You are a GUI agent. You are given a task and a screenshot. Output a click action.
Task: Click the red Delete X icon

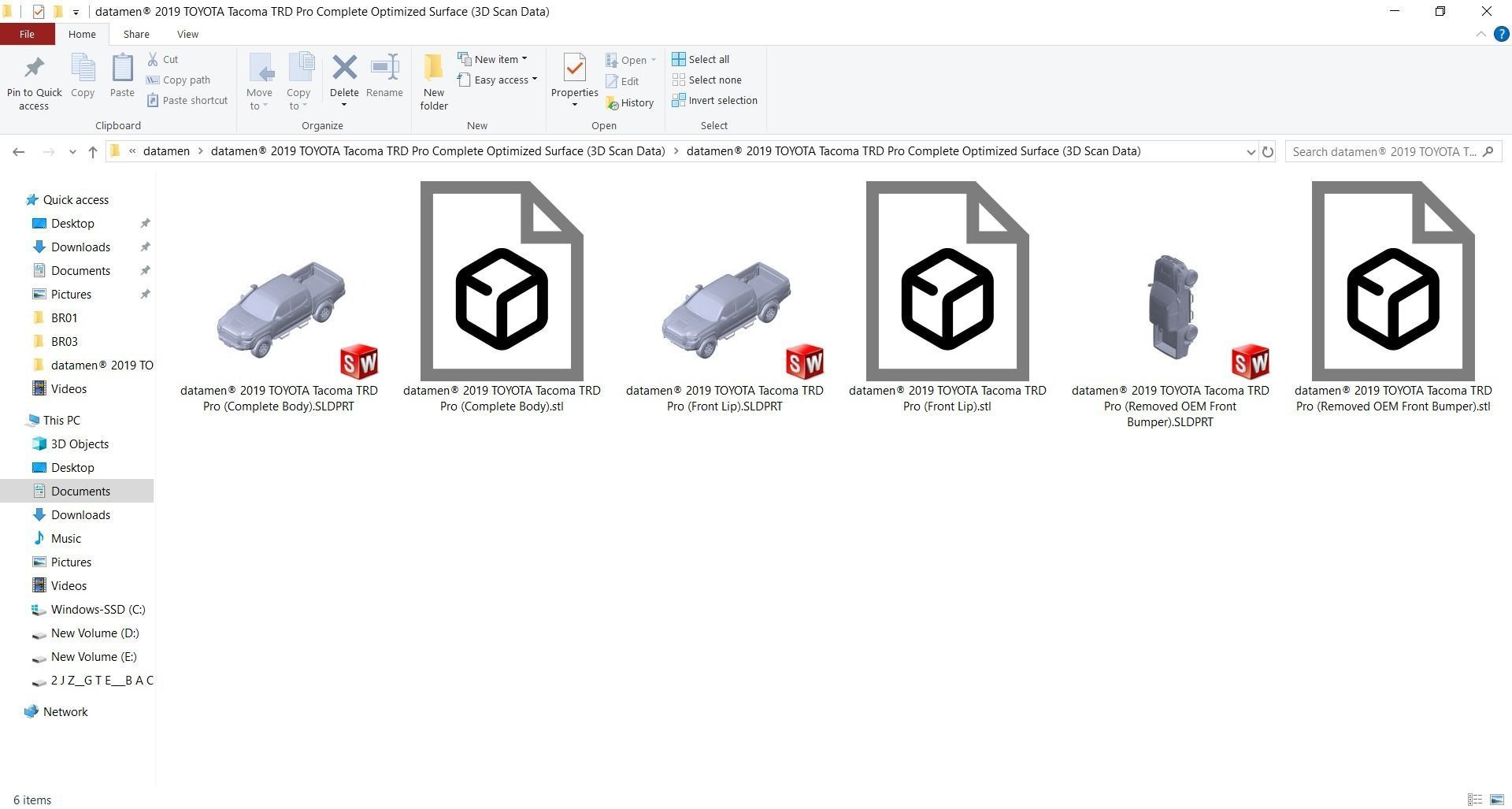pyautogui.click(x=344, y=68)
